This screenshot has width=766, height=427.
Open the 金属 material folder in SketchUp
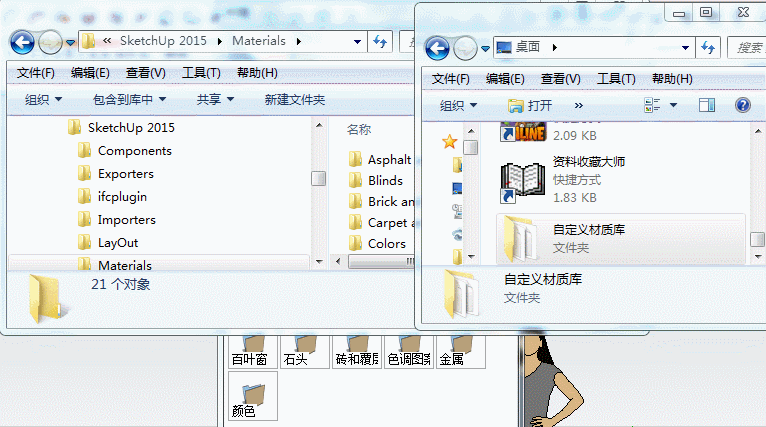[x=461, y=352]
